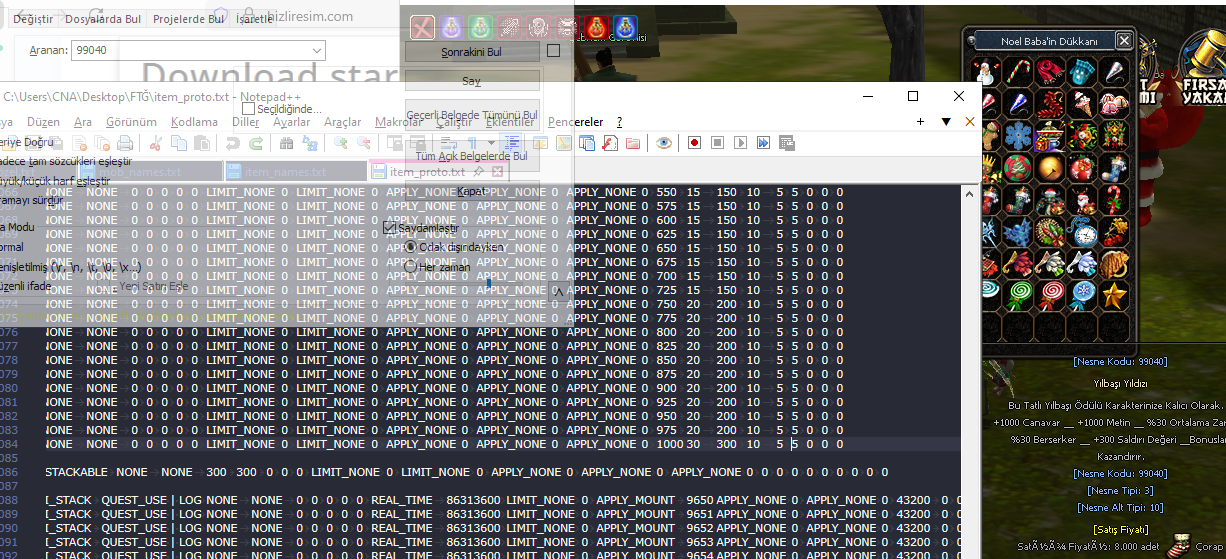Start macro recording with red record icon

click(694, 143)
